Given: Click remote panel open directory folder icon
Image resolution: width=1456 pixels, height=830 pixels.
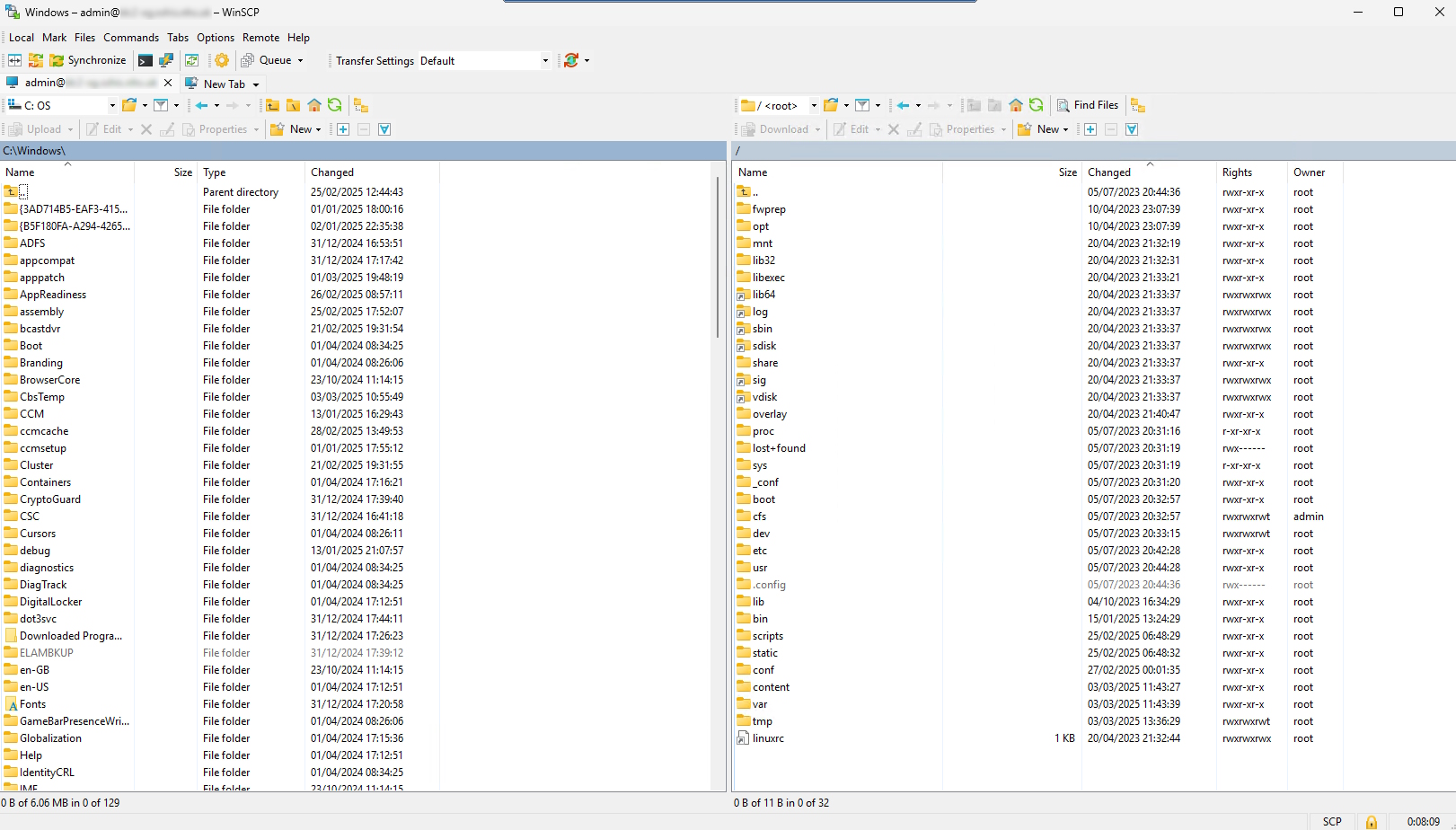Looking at the screenshot, I should point(831,105).
